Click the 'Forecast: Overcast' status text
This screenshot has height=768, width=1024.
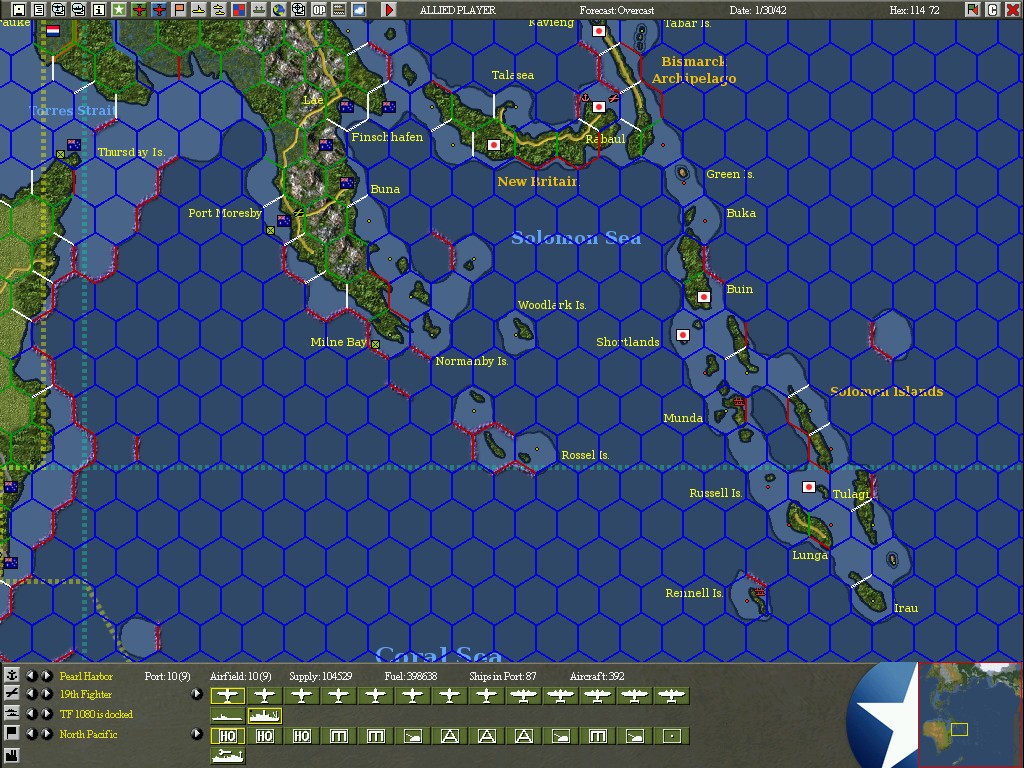[x=616, y=10]
